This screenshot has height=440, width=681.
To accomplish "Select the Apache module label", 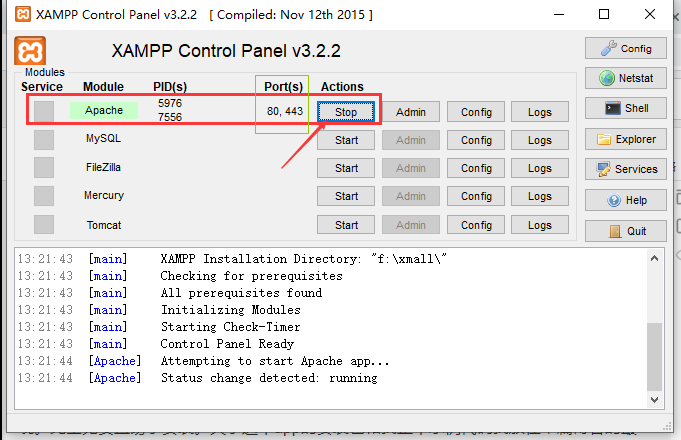I will click(104, 110).
